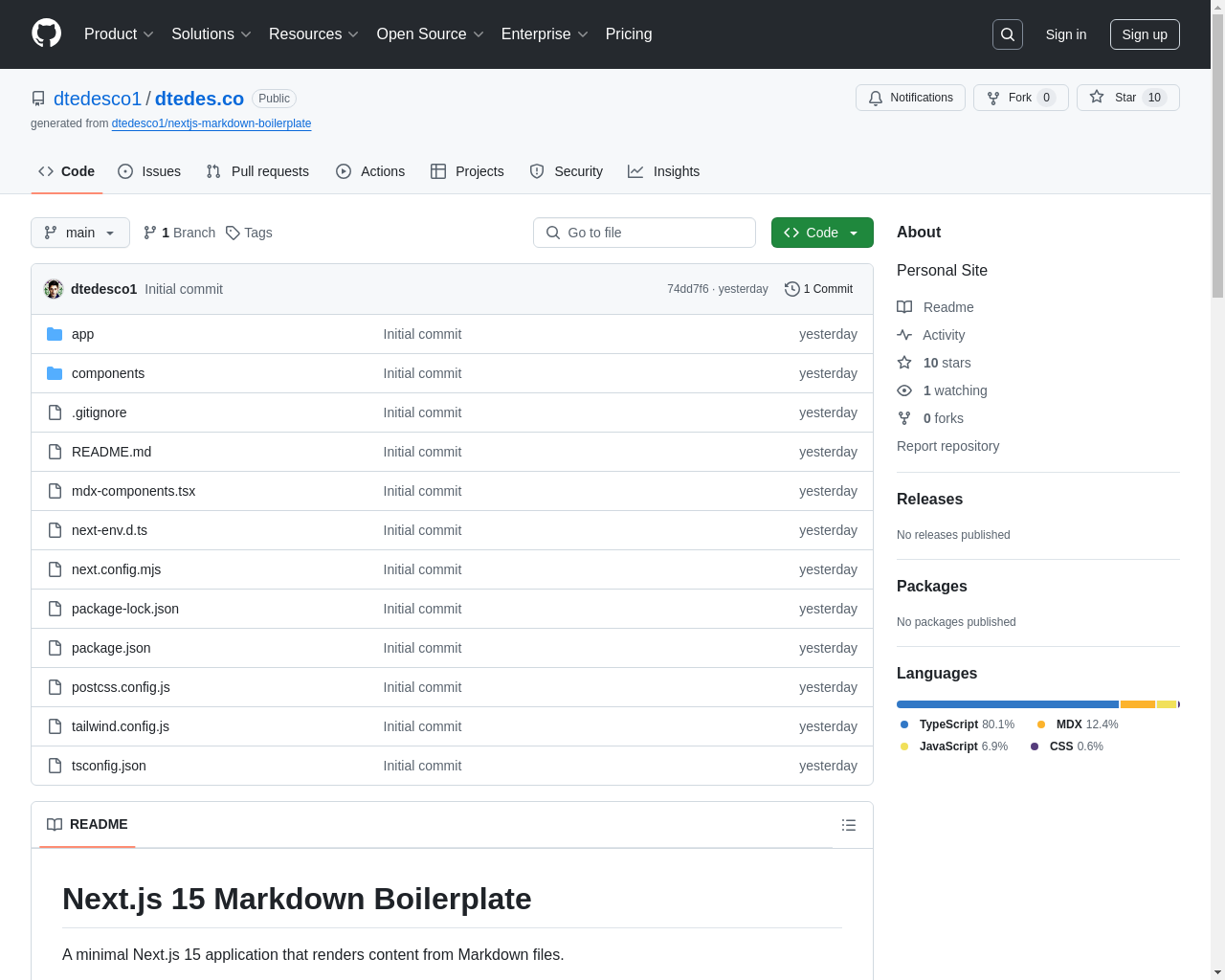The image size is (1225, 980).
Task: Select the README tab heading
Action: tap(87, 824)
